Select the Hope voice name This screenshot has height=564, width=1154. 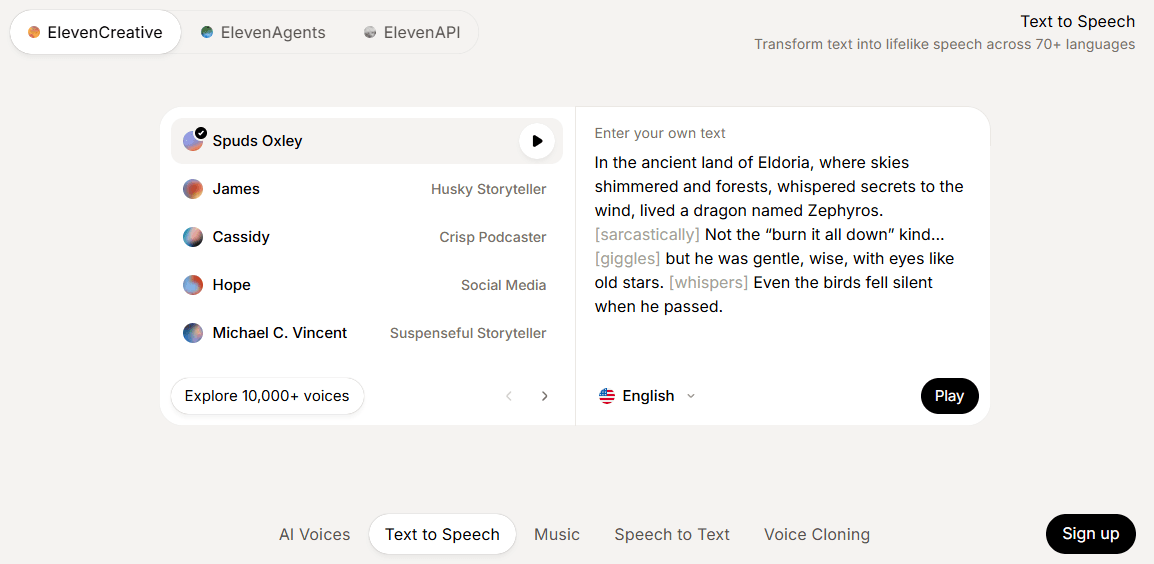coord(232,285)
